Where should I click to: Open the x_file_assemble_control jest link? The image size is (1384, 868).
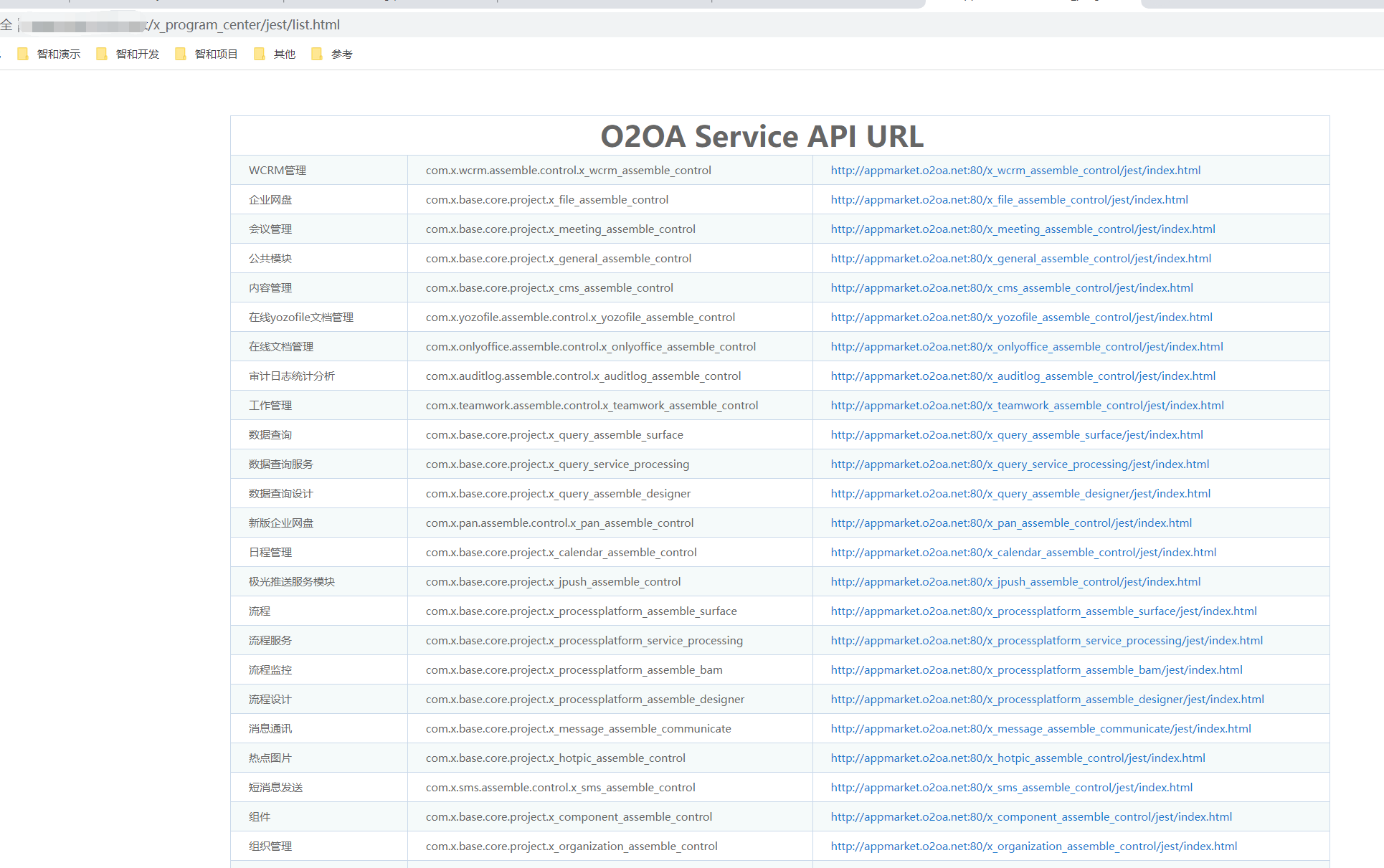[x=1009, y=200]
